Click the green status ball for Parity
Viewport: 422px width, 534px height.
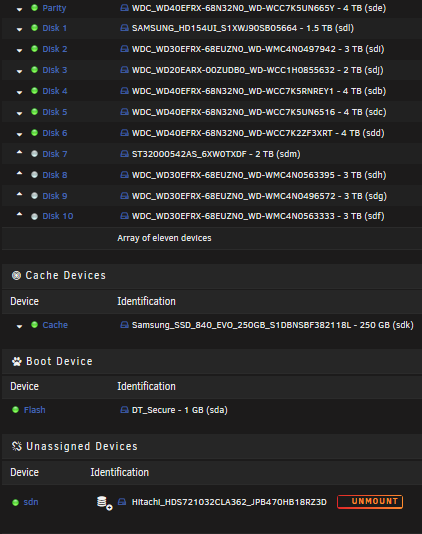tap(34, 7)
